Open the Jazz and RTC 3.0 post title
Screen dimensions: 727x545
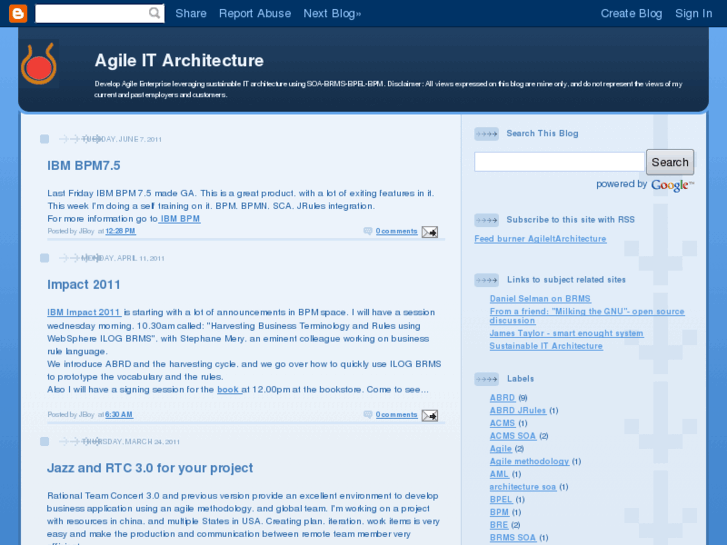click(150, 468)
